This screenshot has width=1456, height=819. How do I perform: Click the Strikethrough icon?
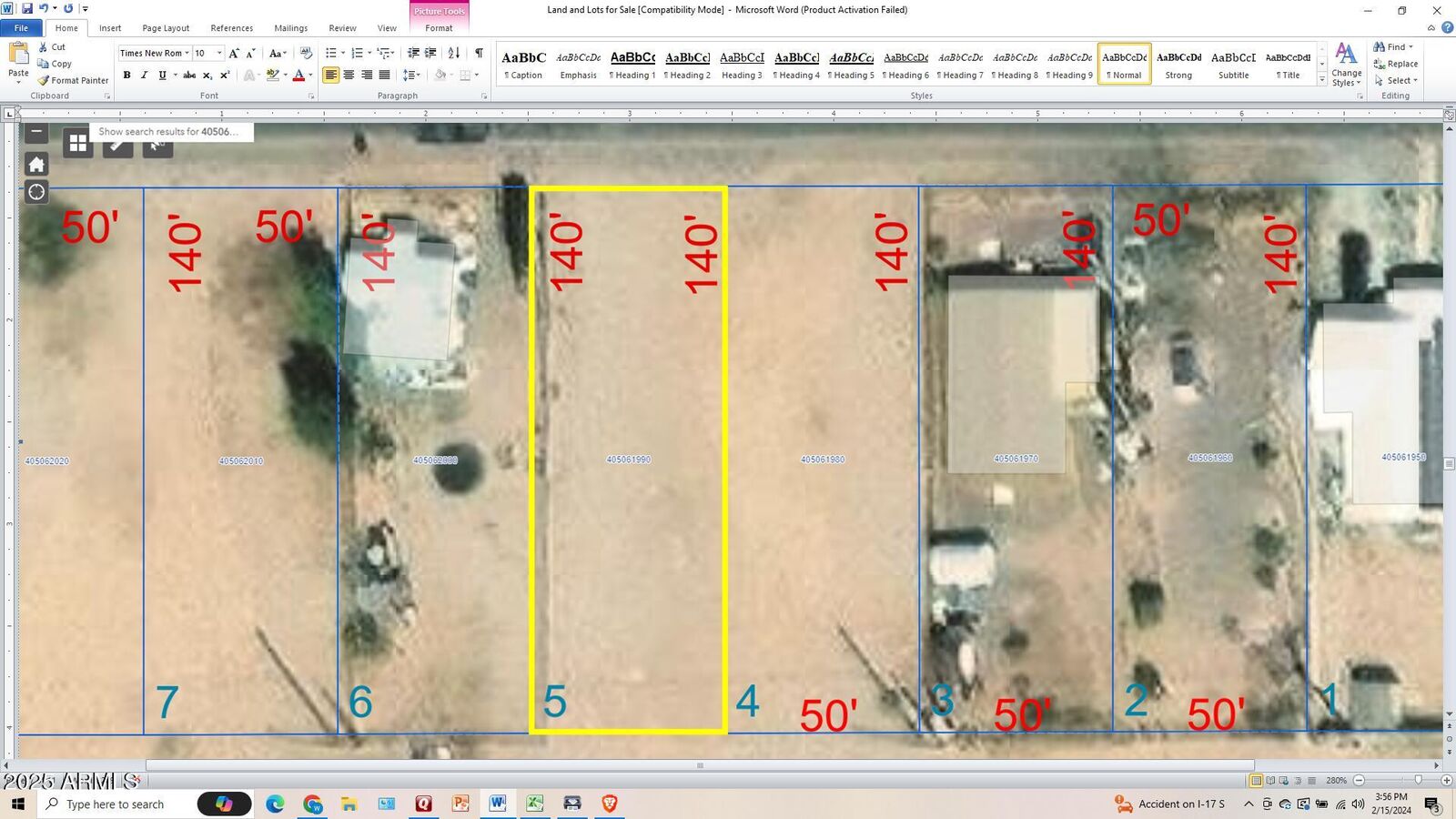pyautogui.click(x=189, y=75)
